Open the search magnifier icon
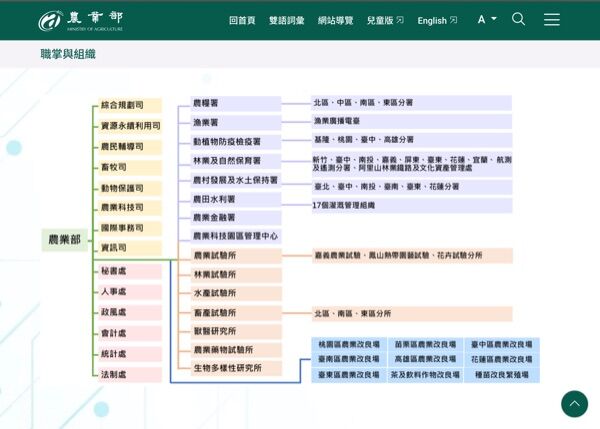 click(x=518, y=19)
